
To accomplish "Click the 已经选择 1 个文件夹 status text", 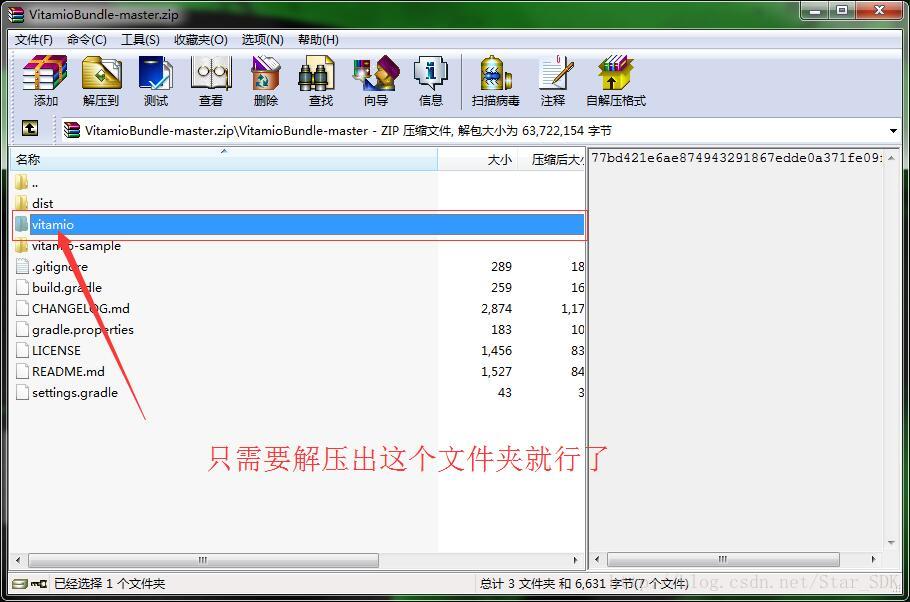I will [110, 583].
